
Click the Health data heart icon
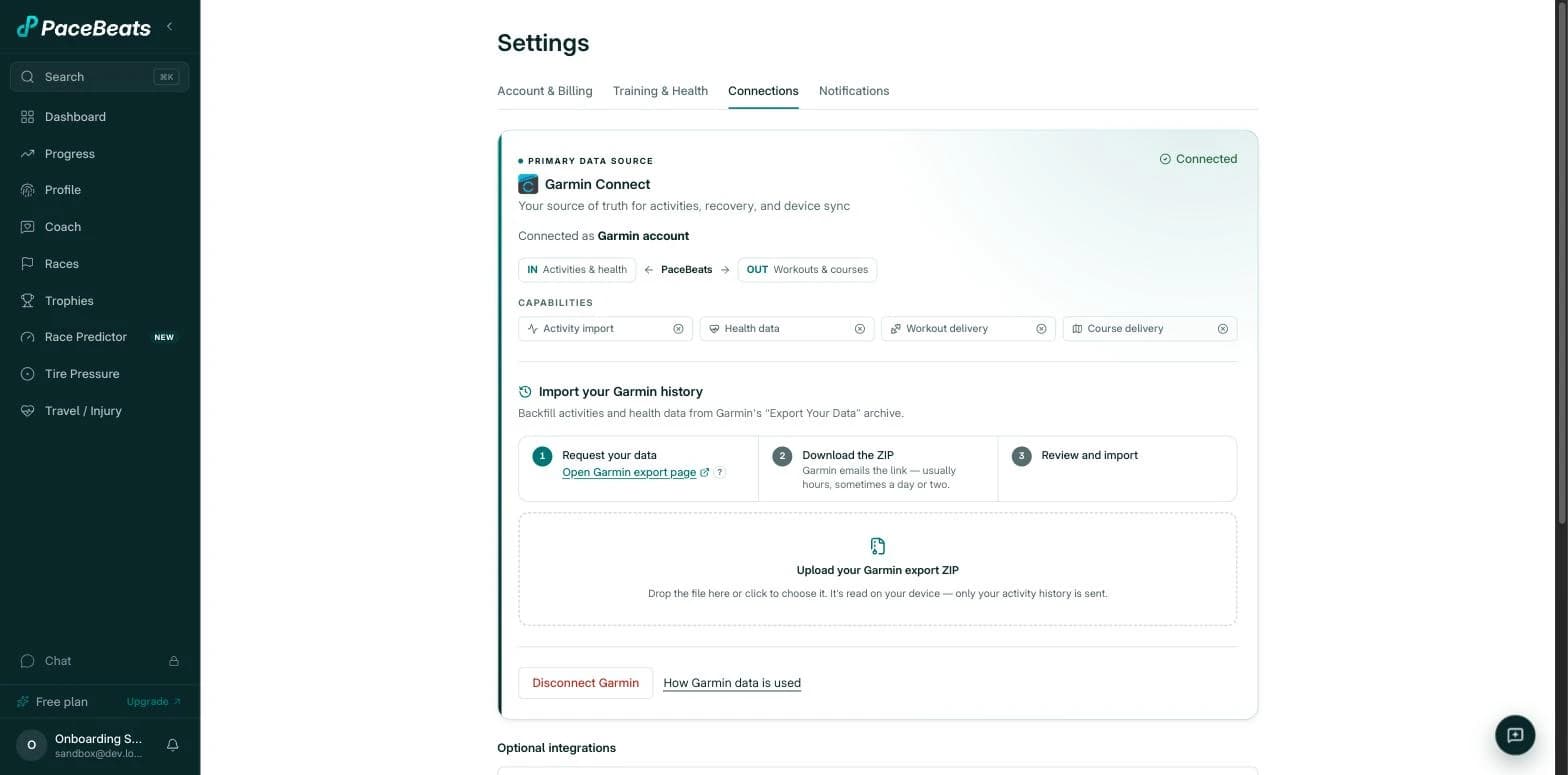[714, 329]
